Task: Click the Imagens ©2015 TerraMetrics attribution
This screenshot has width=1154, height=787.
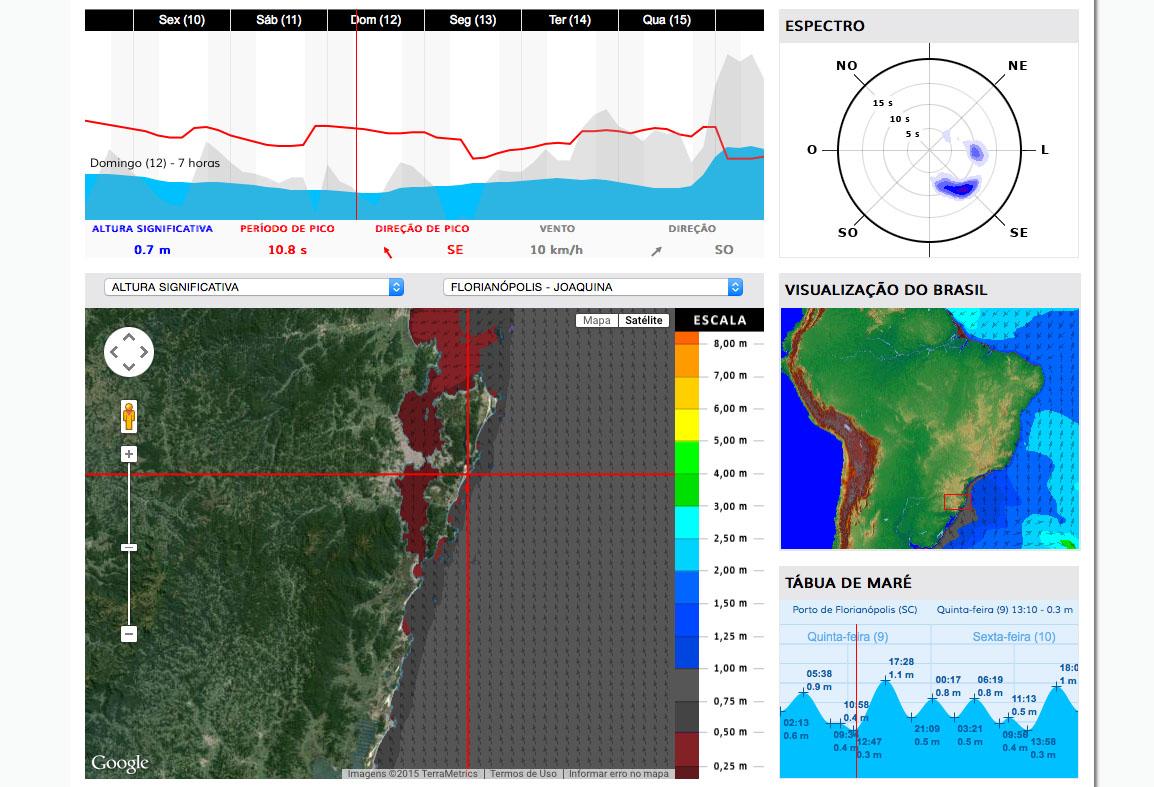Action: click(x=412, y=774)
